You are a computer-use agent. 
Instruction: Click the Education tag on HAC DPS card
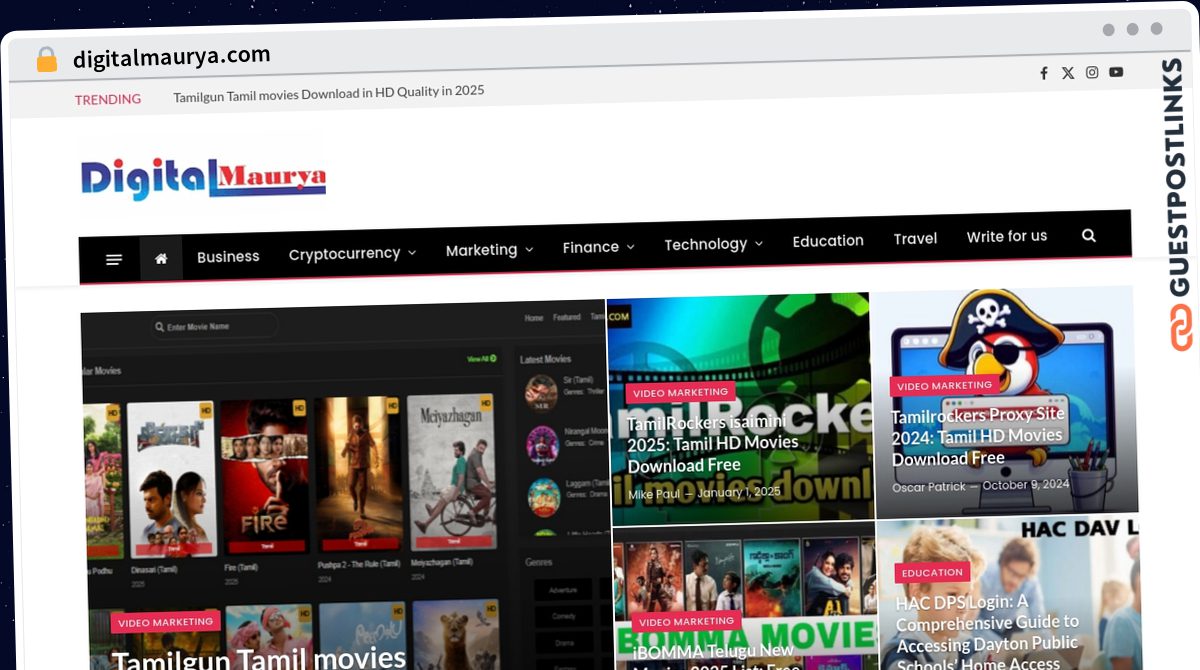[932, 572]
